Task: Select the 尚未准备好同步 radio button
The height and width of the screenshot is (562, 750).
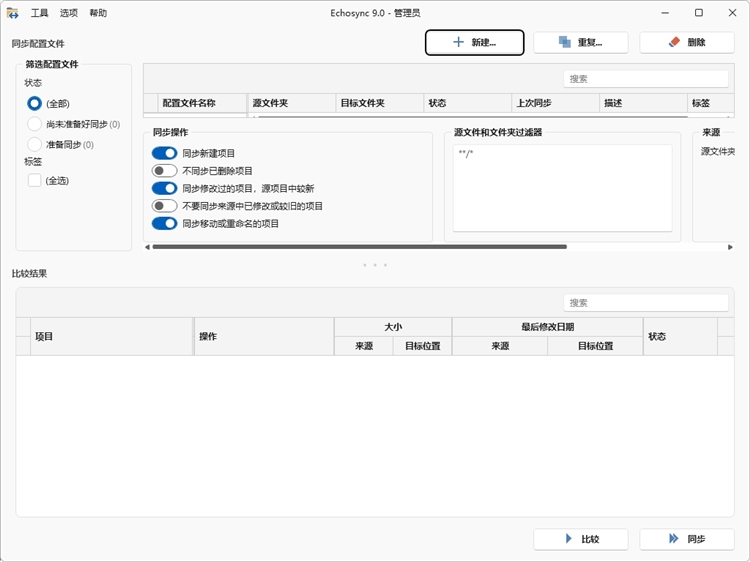Action: (x=34, y=124)
